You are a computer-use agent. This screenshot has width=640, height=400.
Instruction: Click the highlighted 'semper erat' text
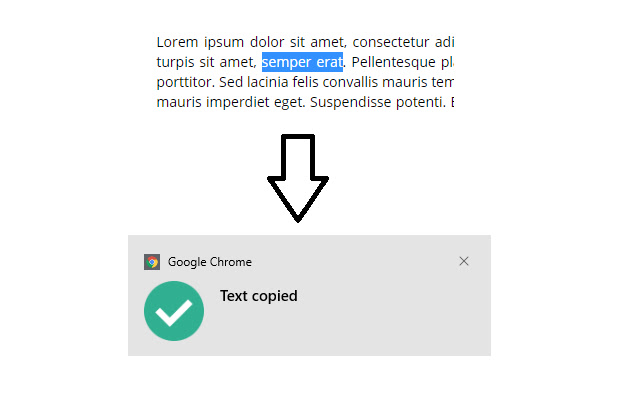(302, 63)
